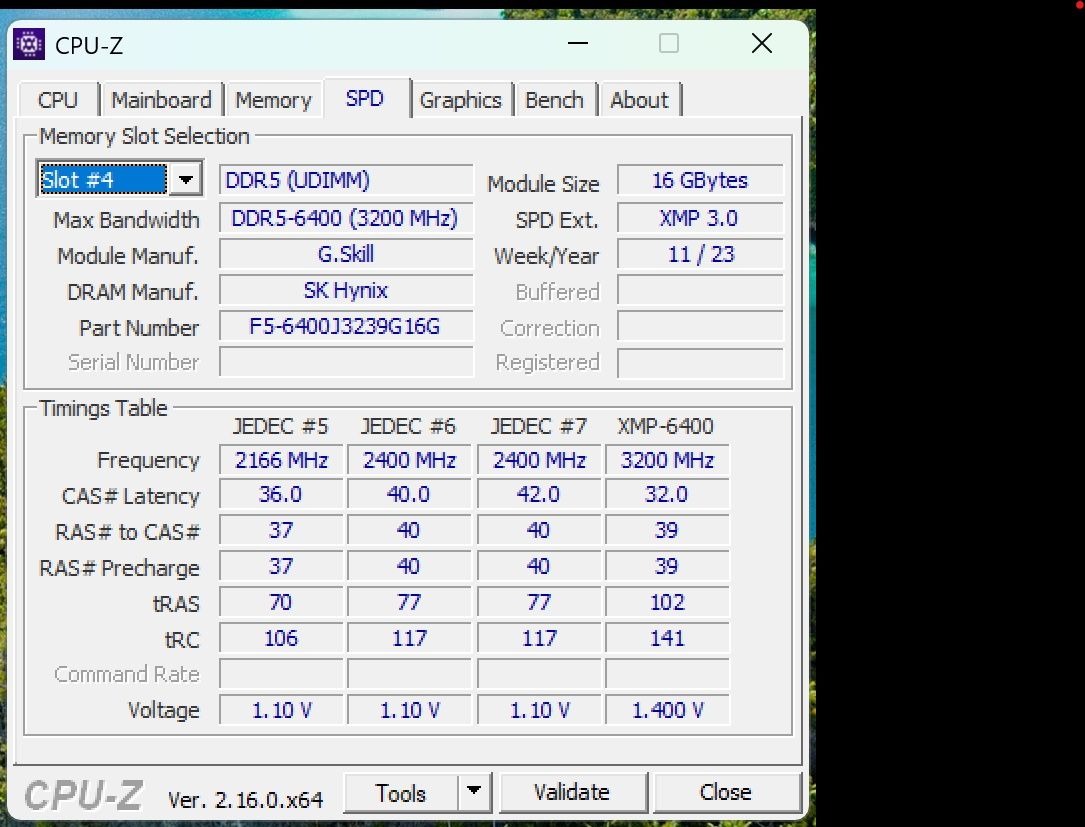
Task: Click the 102 tRAS cell
Action: 667,602
